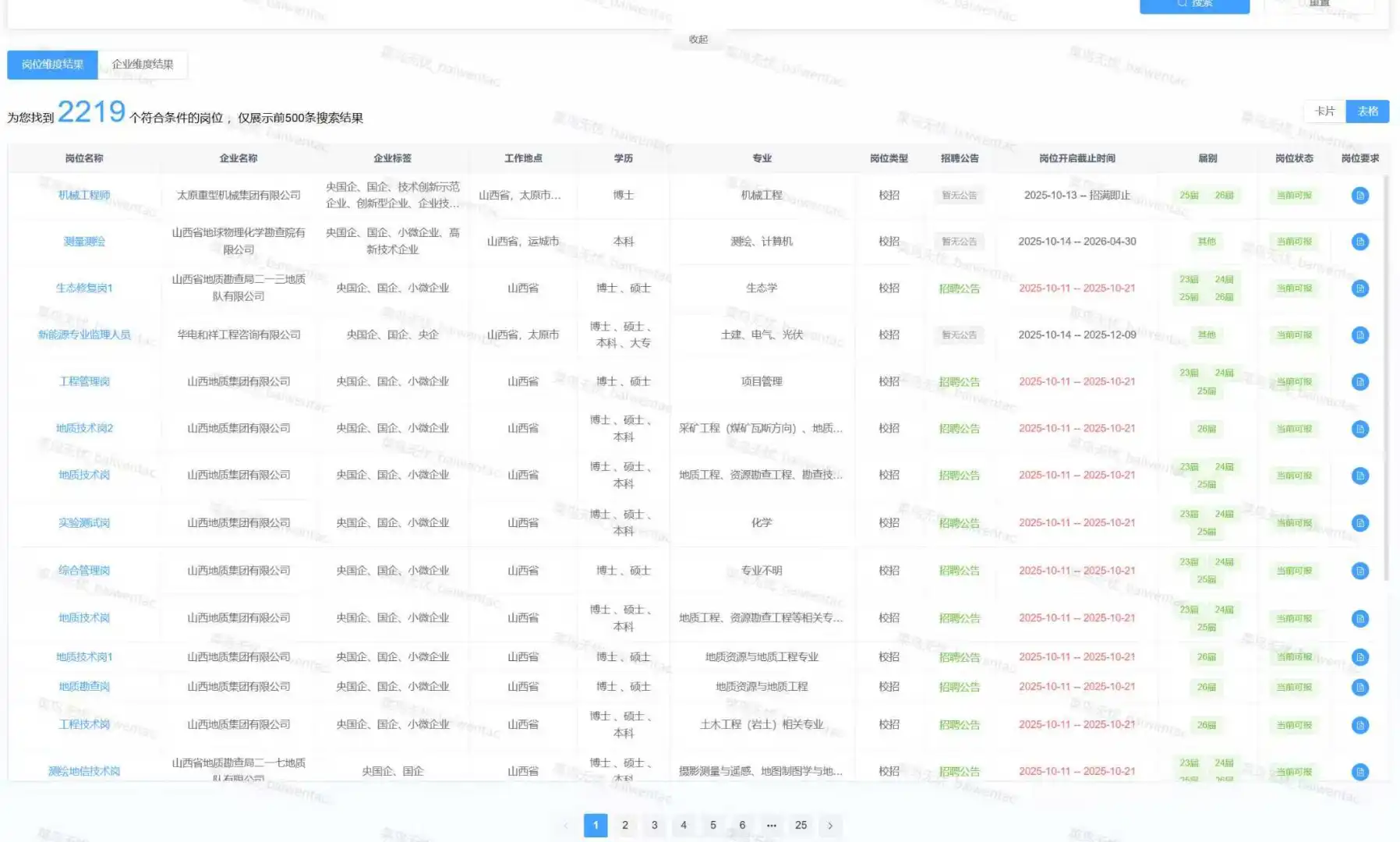Open job requirements icon for 机械工程师 row
Viewport: 1400px width, 842px height.
pos(1359,195)
